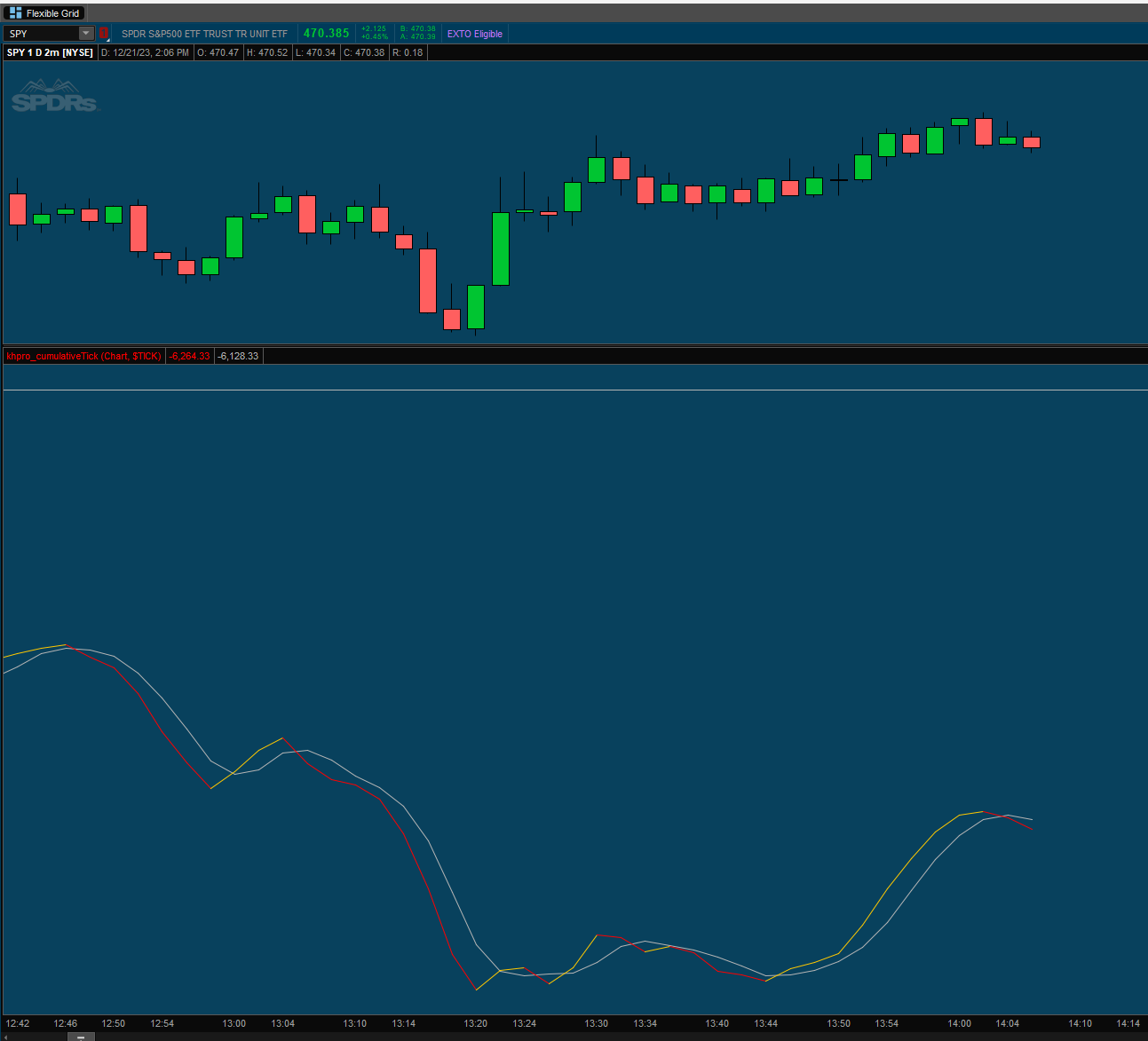Open the Flexible Grid tab
The image size is (1148, 1041).
coord(52,13)
